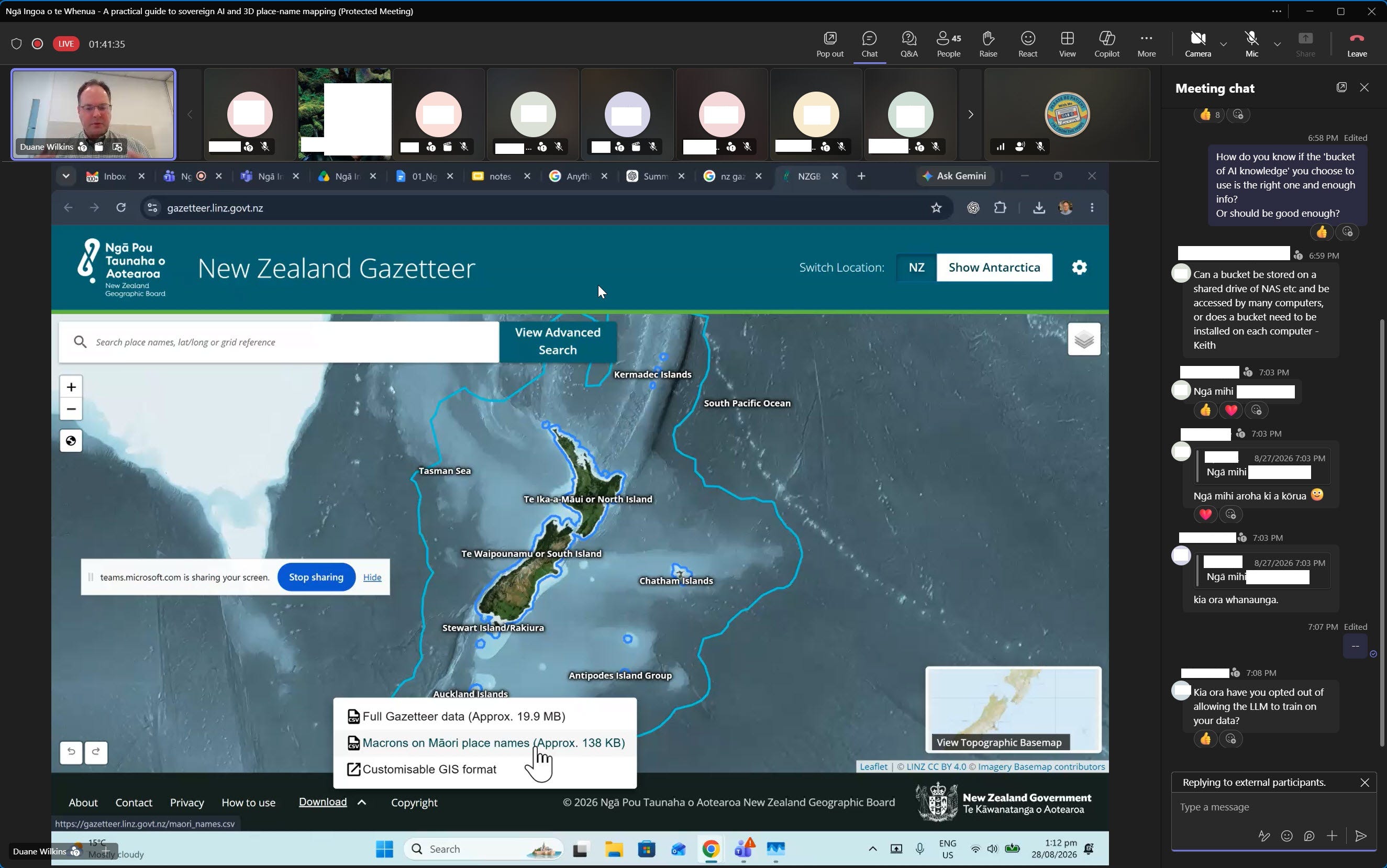Open the More actions menu

1147,44
